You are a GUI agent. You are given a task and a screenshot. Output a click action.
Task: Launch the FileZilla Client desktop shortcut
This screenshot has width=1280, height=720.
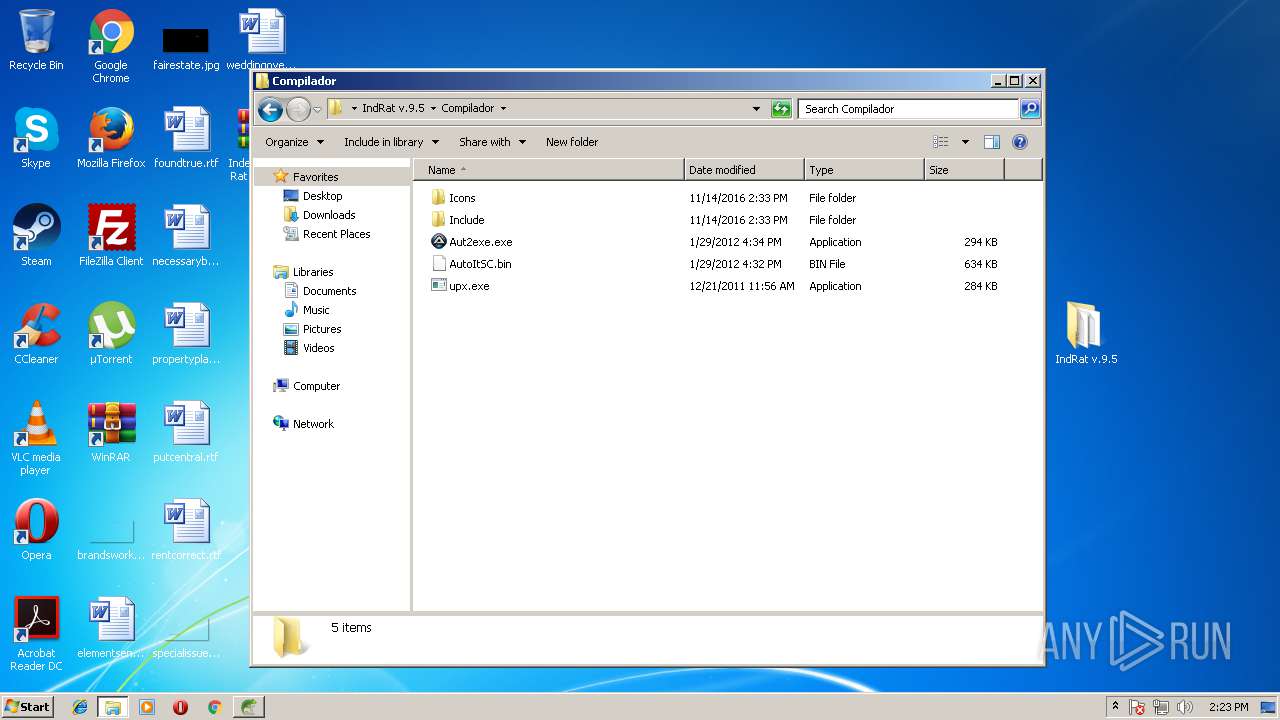[111, 236]
